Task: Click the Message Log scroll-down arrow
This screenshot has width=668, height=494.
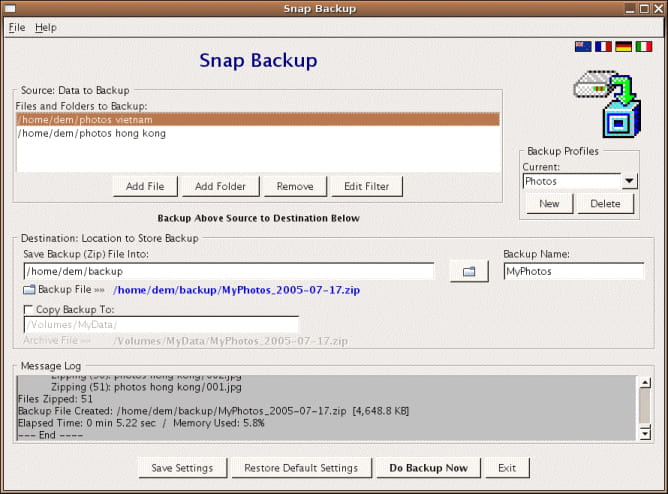Action: click(x=645, y=432)
